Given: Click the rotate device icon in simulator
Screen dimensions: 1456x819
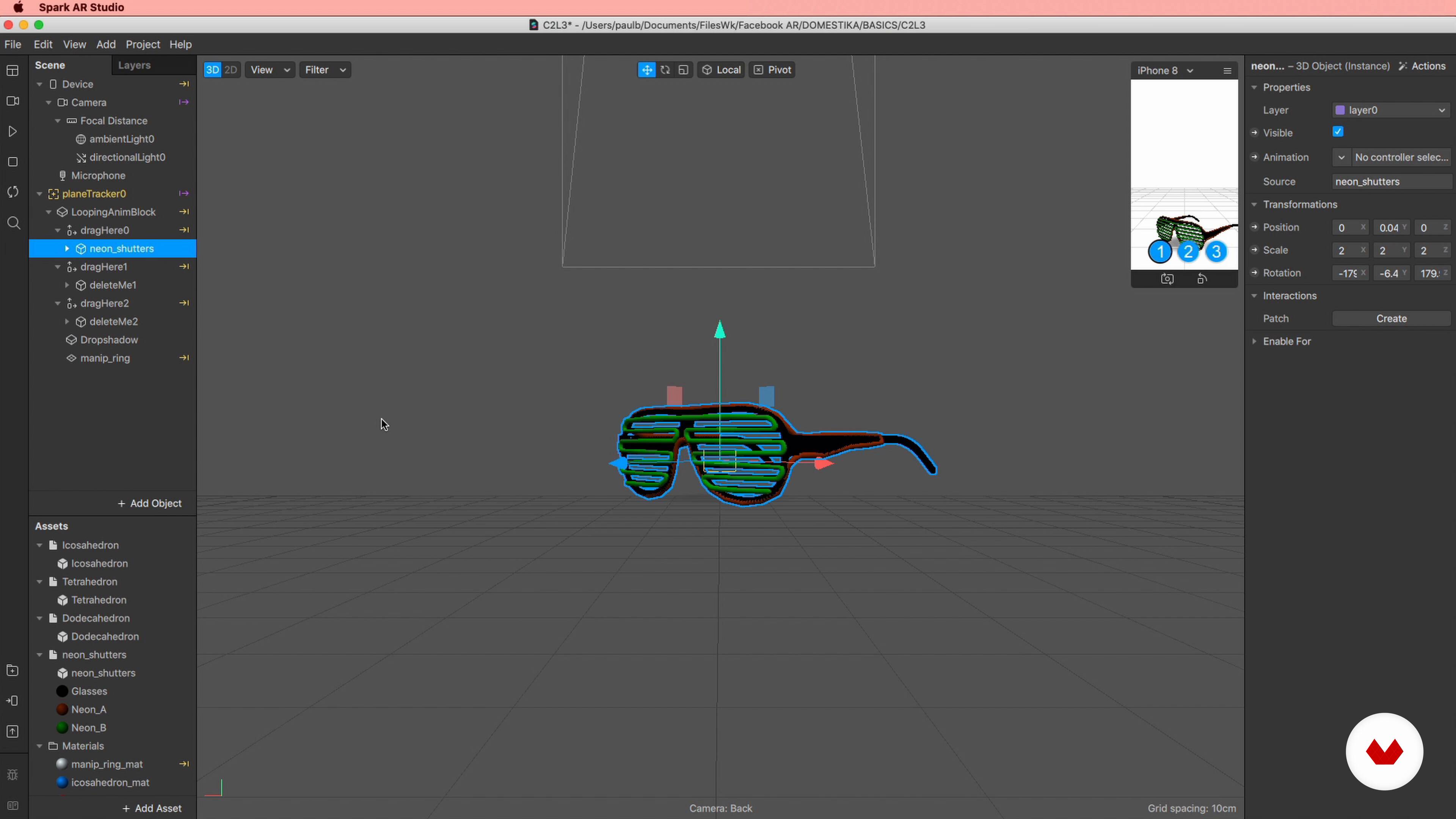Looking at the screenshot, I should point(1202,279).
